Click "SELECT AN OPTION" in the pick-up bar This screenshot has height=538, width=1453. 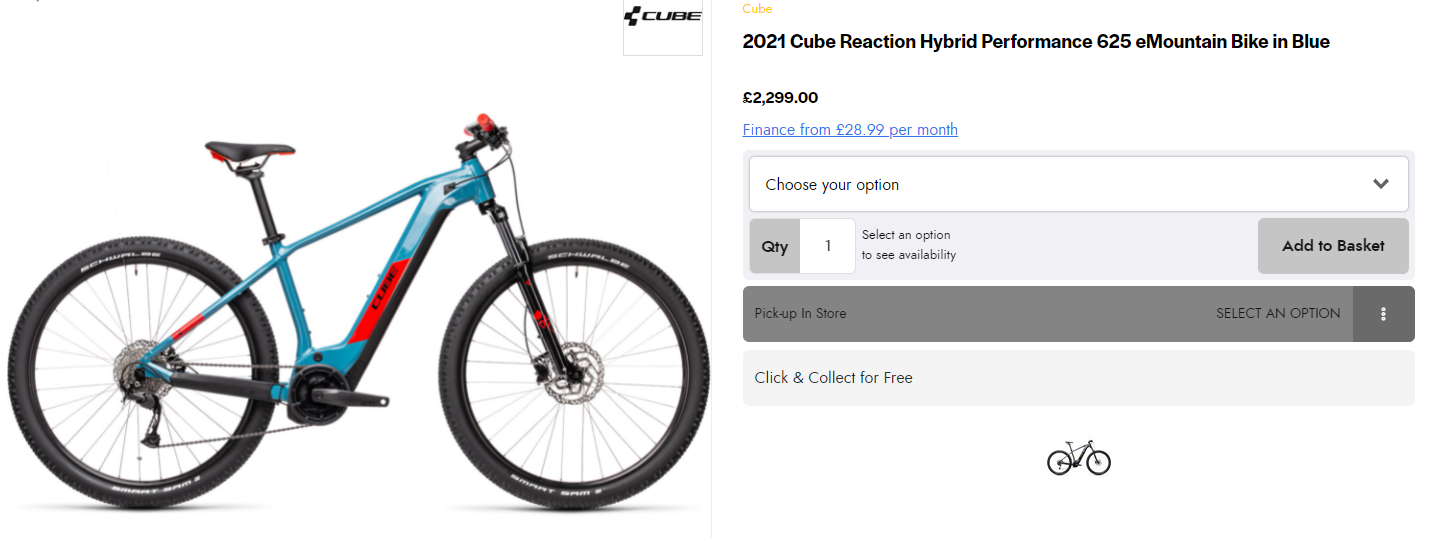1277,314
